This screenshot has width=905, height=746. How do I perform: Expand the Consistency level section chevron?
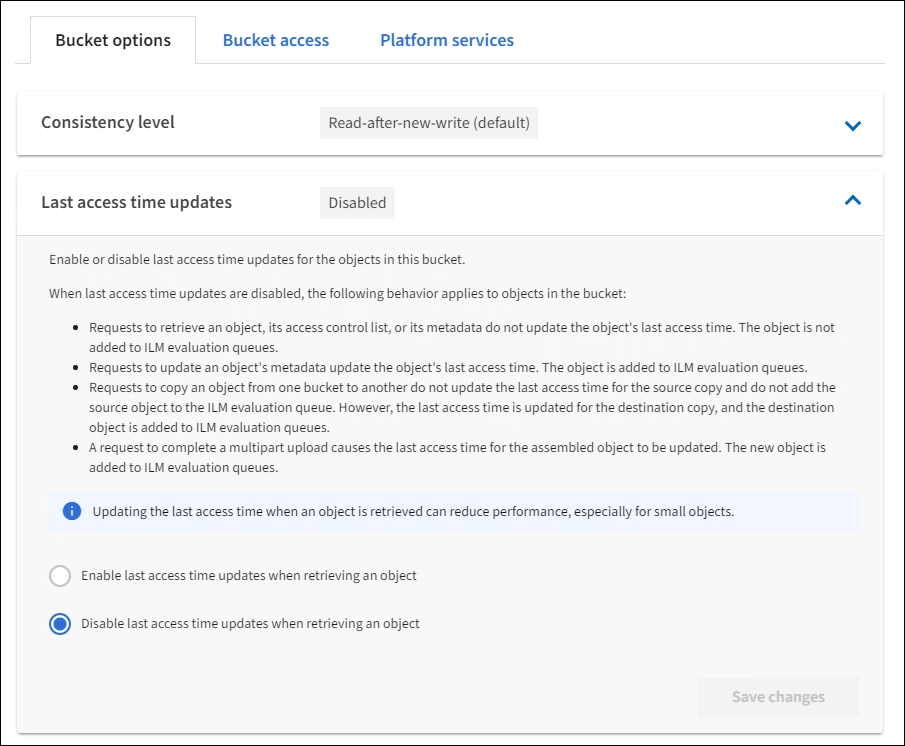coord(852,125)
